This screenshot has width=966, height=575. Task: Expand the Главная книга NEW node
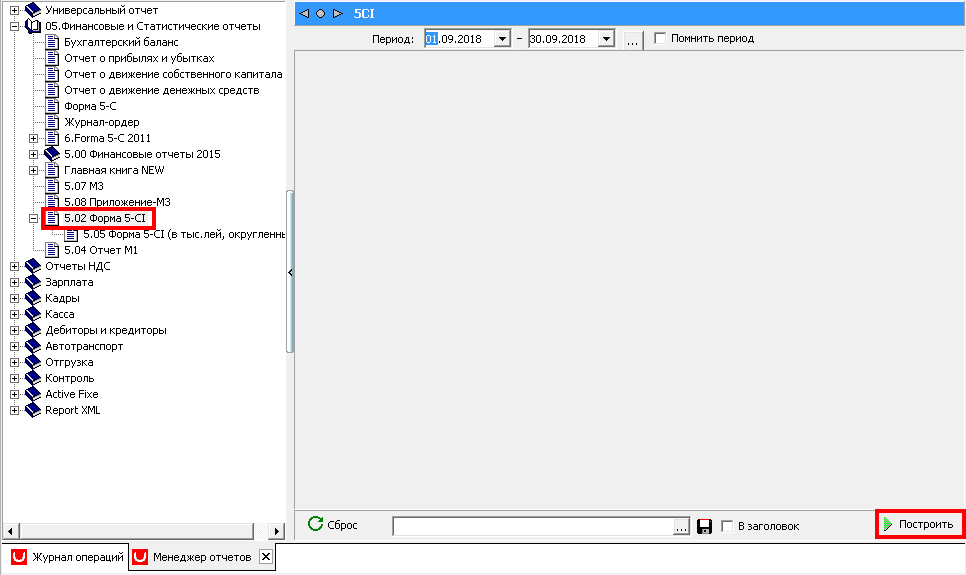[x=34, y=170]
